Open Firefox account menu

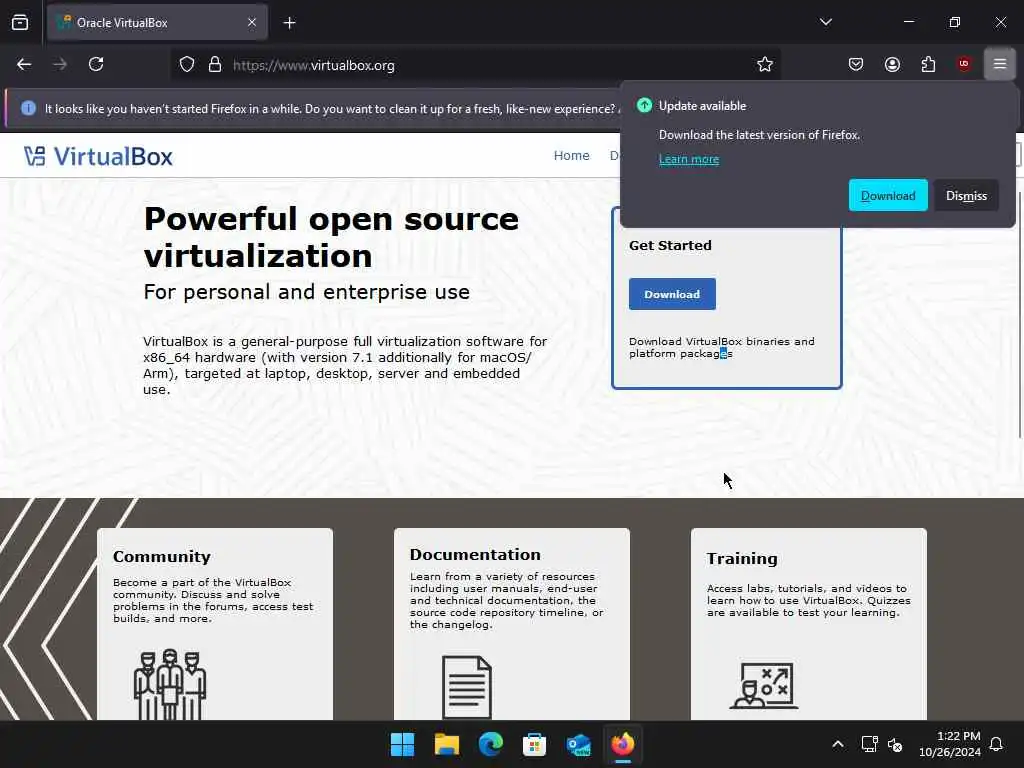click(x=892, y=64)
